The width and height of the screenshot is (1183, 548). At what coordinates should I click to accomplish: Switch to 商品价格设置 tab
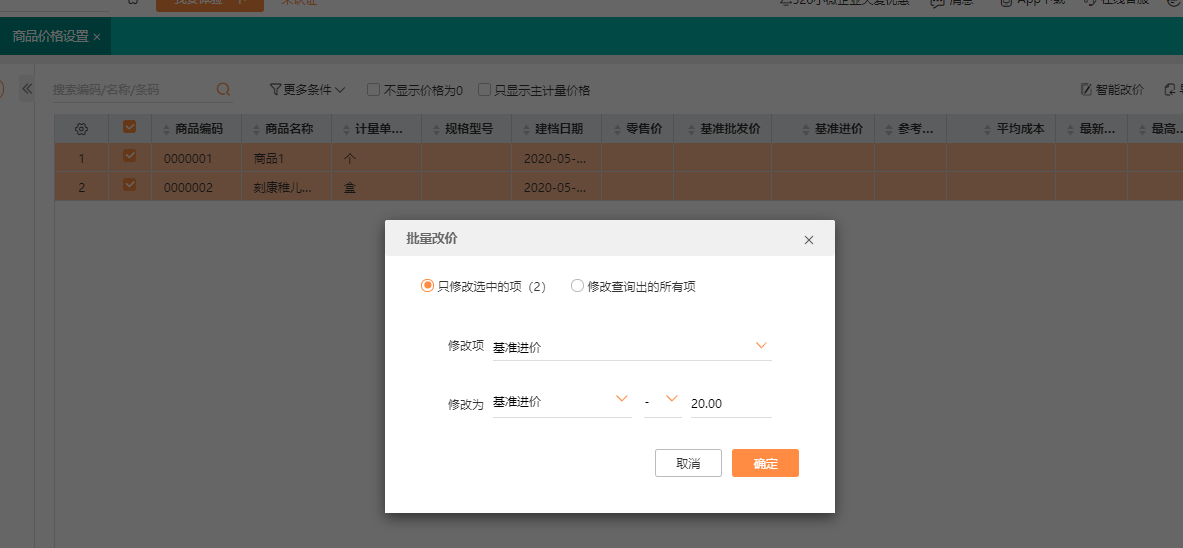coord(51,36)
